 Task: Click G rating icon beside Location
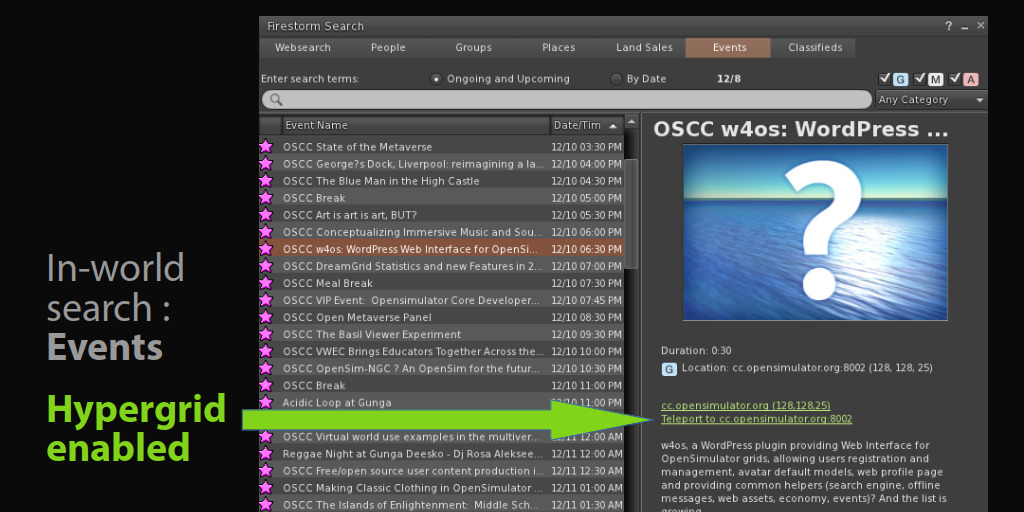(669, 369)
